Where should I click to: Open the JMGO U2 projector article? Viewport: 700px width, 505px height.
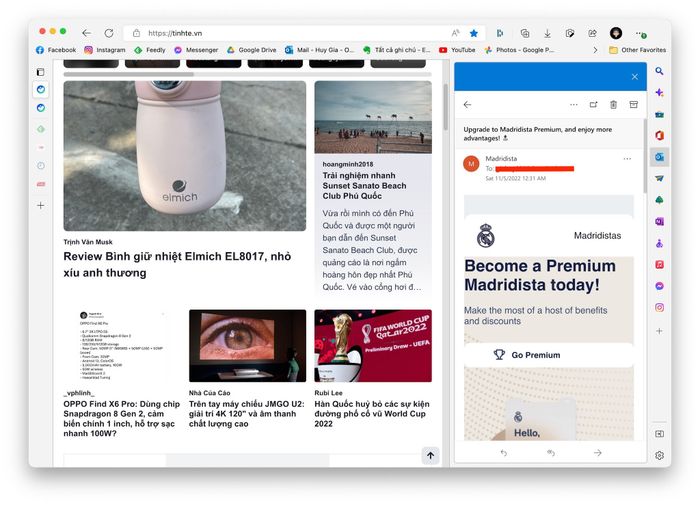click(246, 413)
